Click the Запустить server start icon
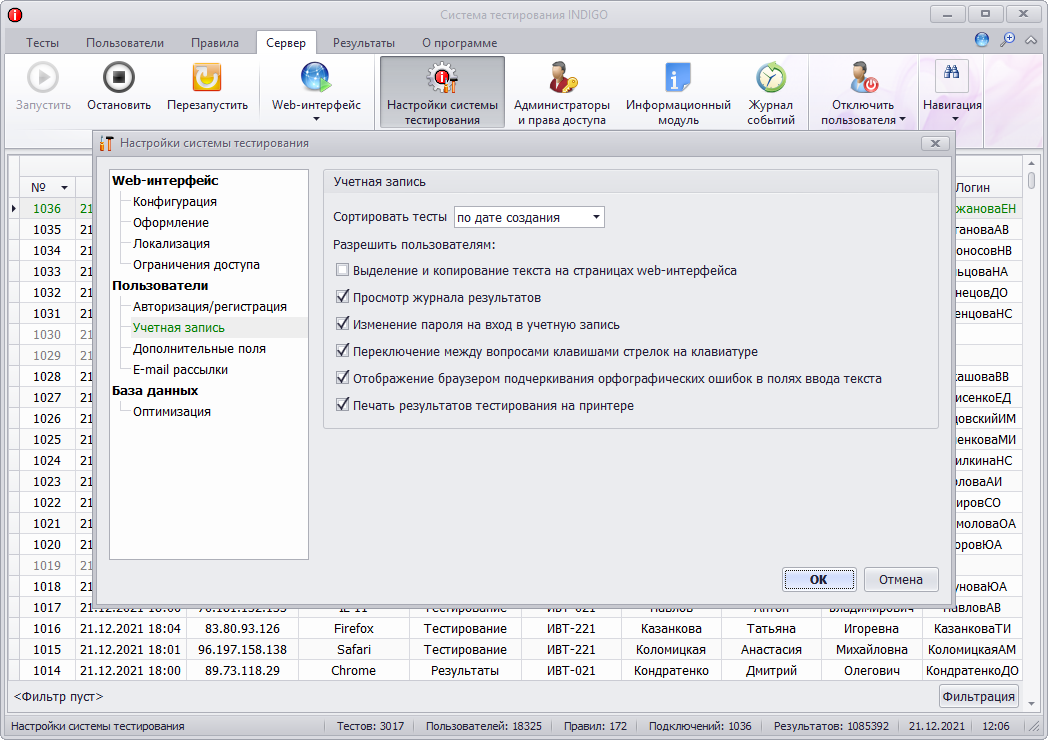This screenshot has width=1048, height=740. (43, 78)
